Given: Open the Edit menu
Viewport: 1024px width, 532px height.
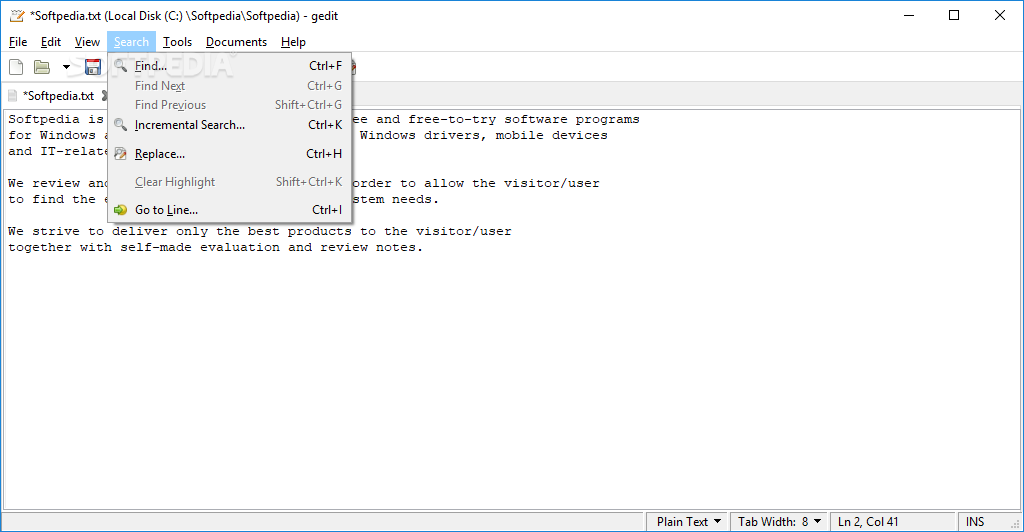Looking at the screenshot, I should coord(50,42).
